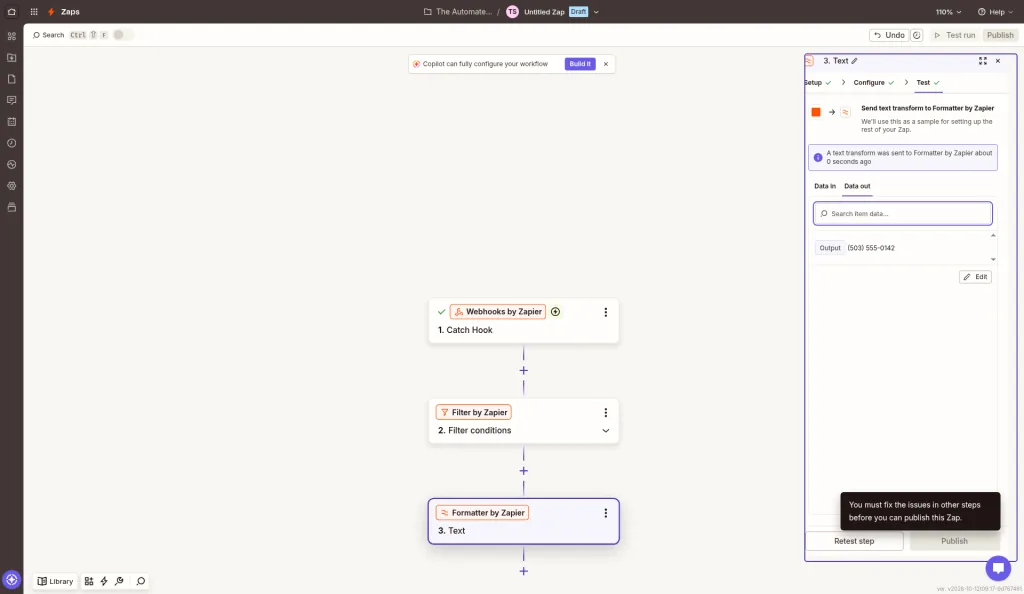Open The Automate... folder breadcrumb
1024x594 pixels.
pyautogui.click(x=457, y=12)
